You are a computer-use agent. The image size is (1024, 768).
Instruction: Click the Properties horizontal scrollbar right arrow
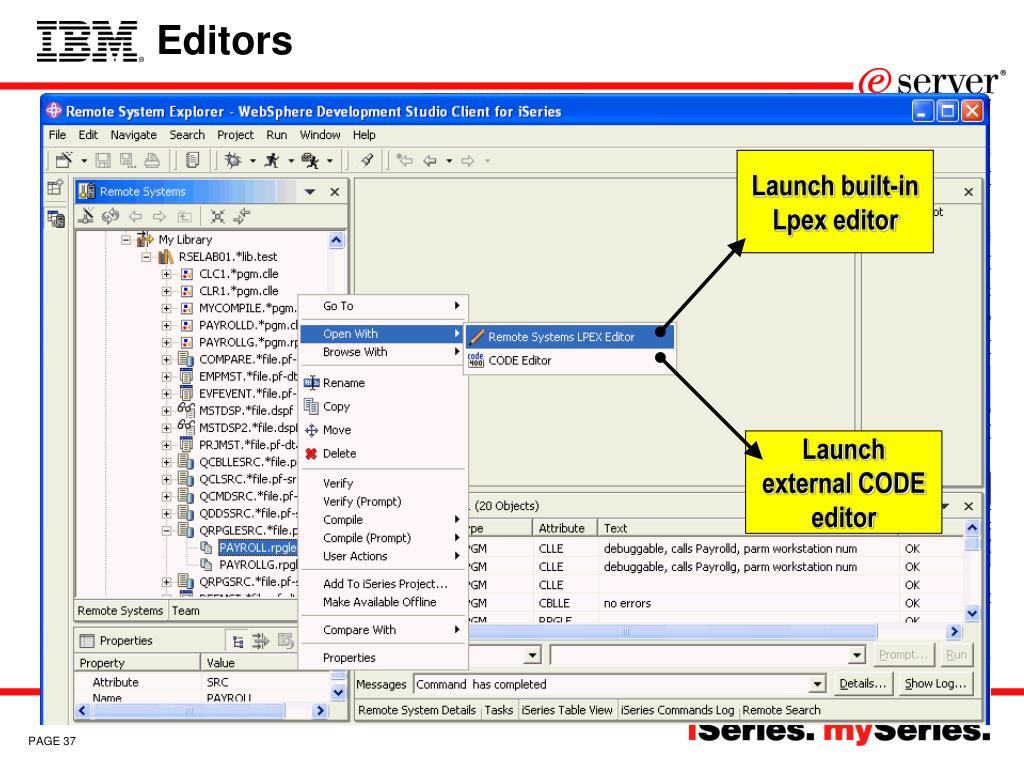pyautogui.click(x=320, y=711)
